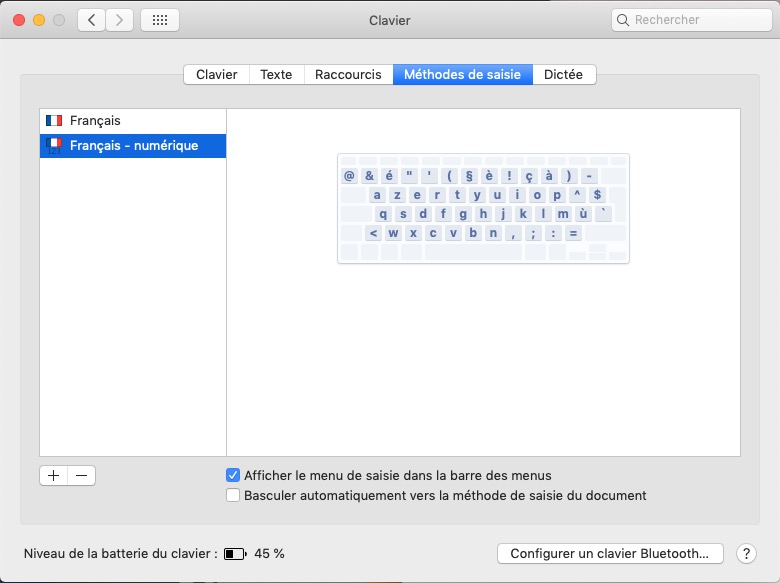The image size is (780, 583).
Task: Minimize the window with the yellow button
Action: [39, 20]
